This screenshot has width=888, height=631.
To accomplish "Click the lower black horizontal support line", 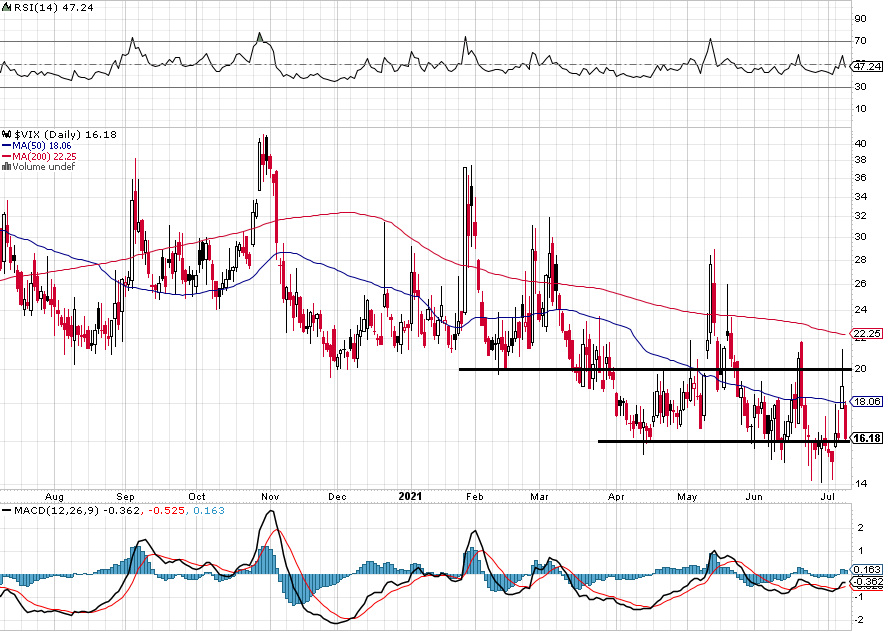I will (724, 441).
